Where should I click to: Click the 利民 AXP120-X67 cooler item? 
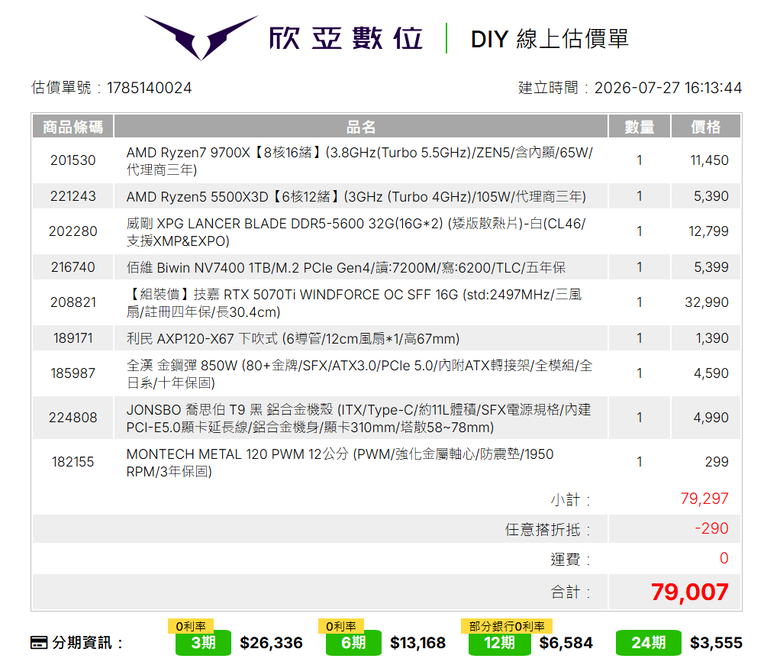pyautogui.click(x=293, y=339)
